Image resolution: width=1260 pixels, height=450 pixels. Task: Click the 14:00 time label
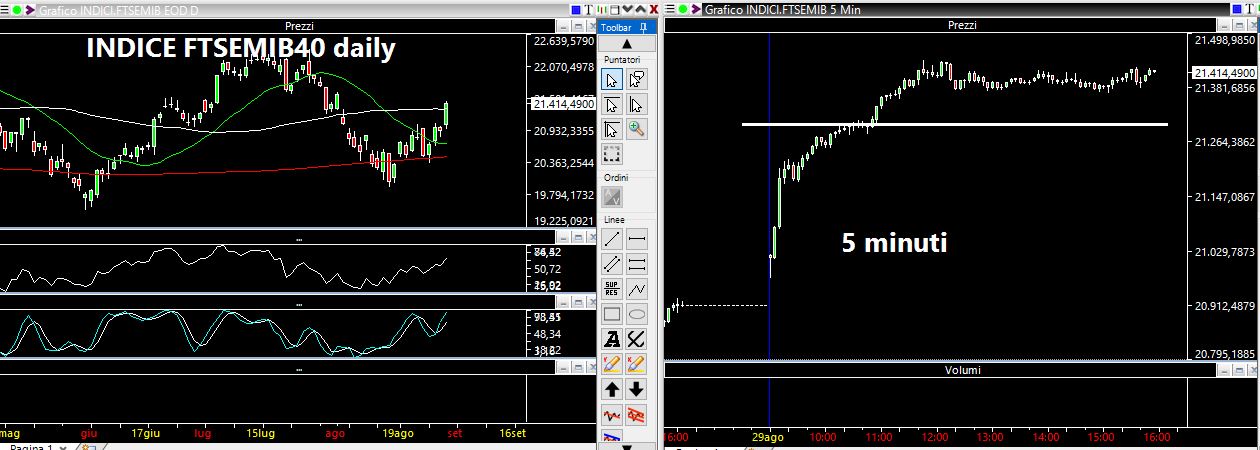point(1046,437)
